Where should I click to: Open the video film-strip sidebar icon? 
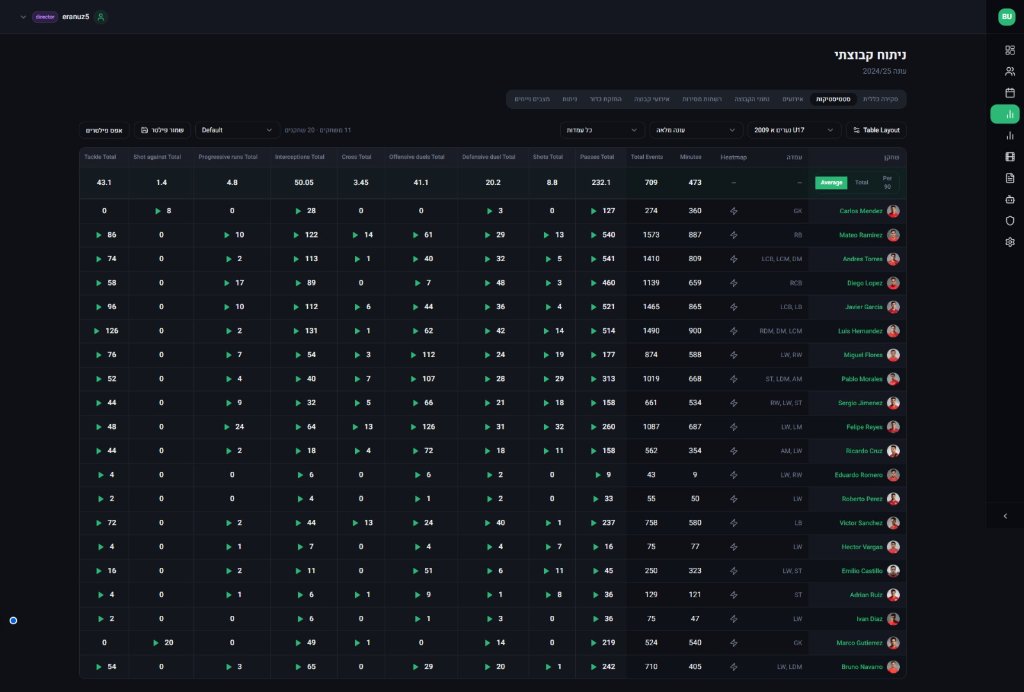click(x=1010, y=157)
